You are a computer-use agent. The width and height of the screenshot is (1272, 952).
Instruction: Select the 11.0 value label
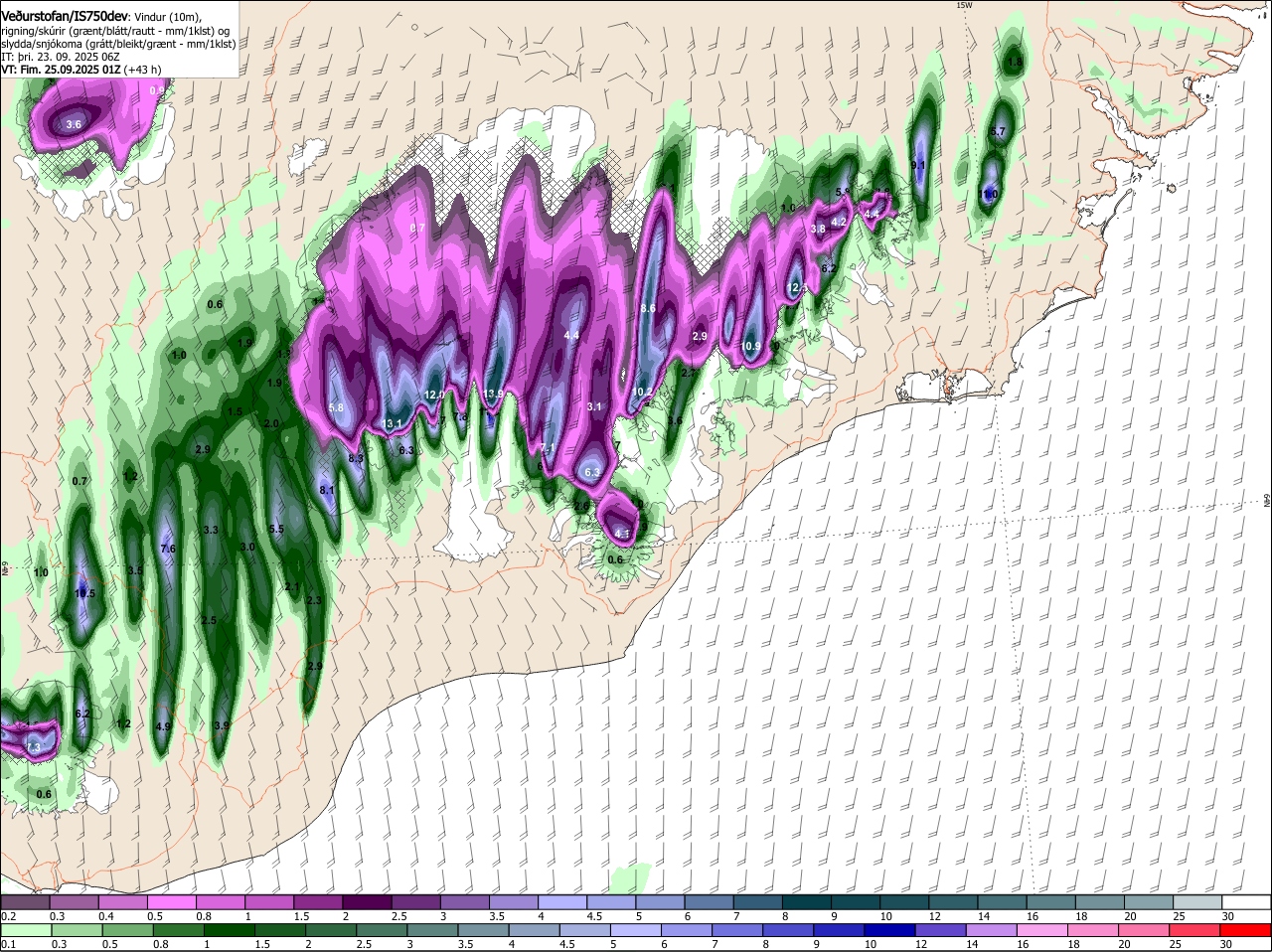pos(989,194)
